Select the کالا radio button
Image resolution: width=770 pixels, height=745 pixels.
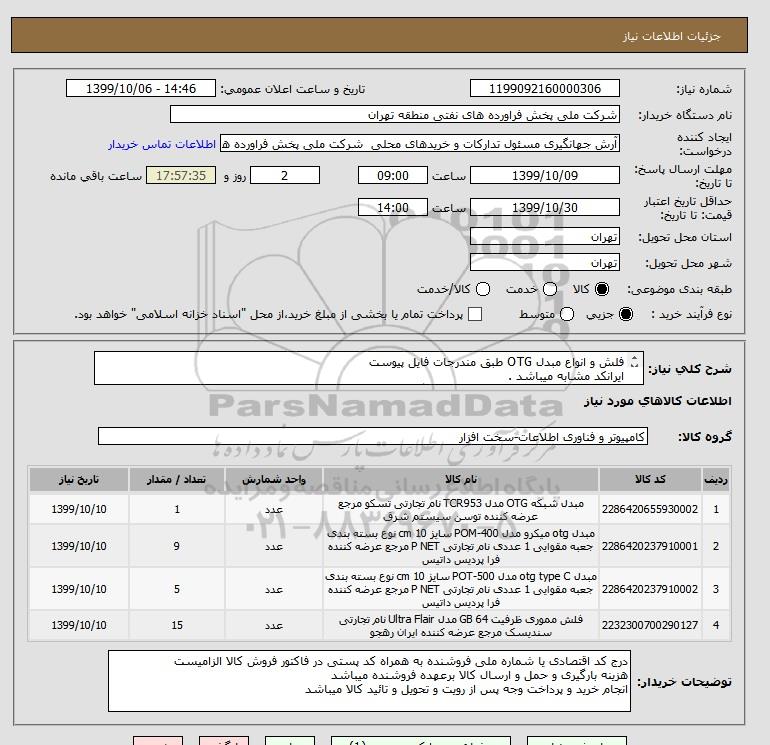click(602, 289)
